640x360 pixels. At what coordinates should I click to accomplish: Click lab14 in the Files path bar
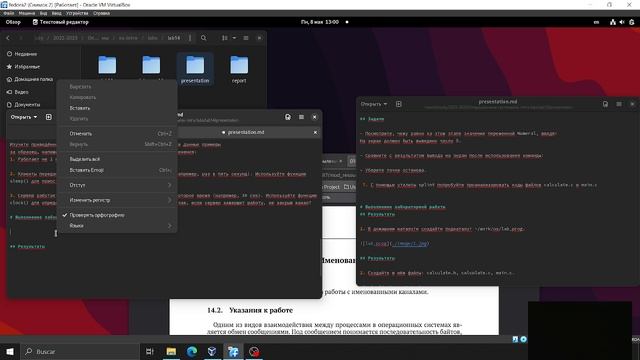(x=173, y=38)
